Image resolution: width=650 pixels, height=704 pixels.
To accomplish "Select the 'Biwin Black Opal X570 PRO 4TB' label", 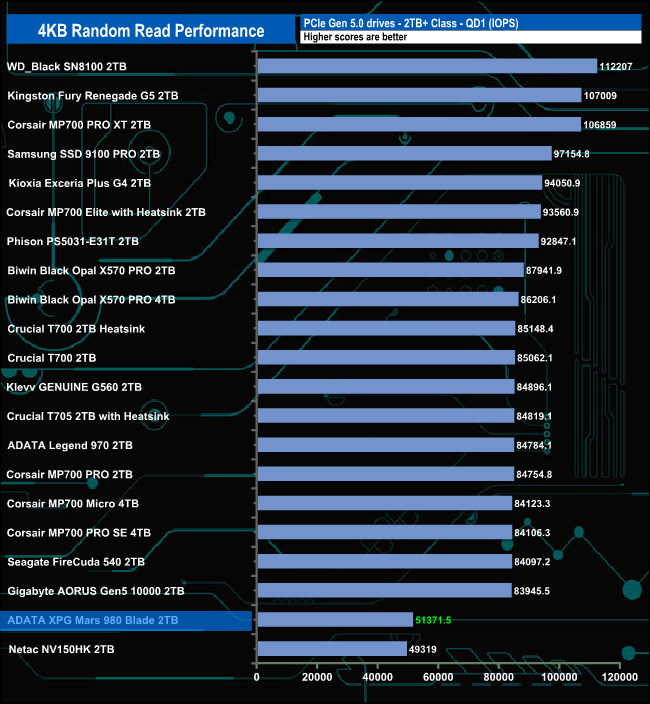I will tap(91, 299).
